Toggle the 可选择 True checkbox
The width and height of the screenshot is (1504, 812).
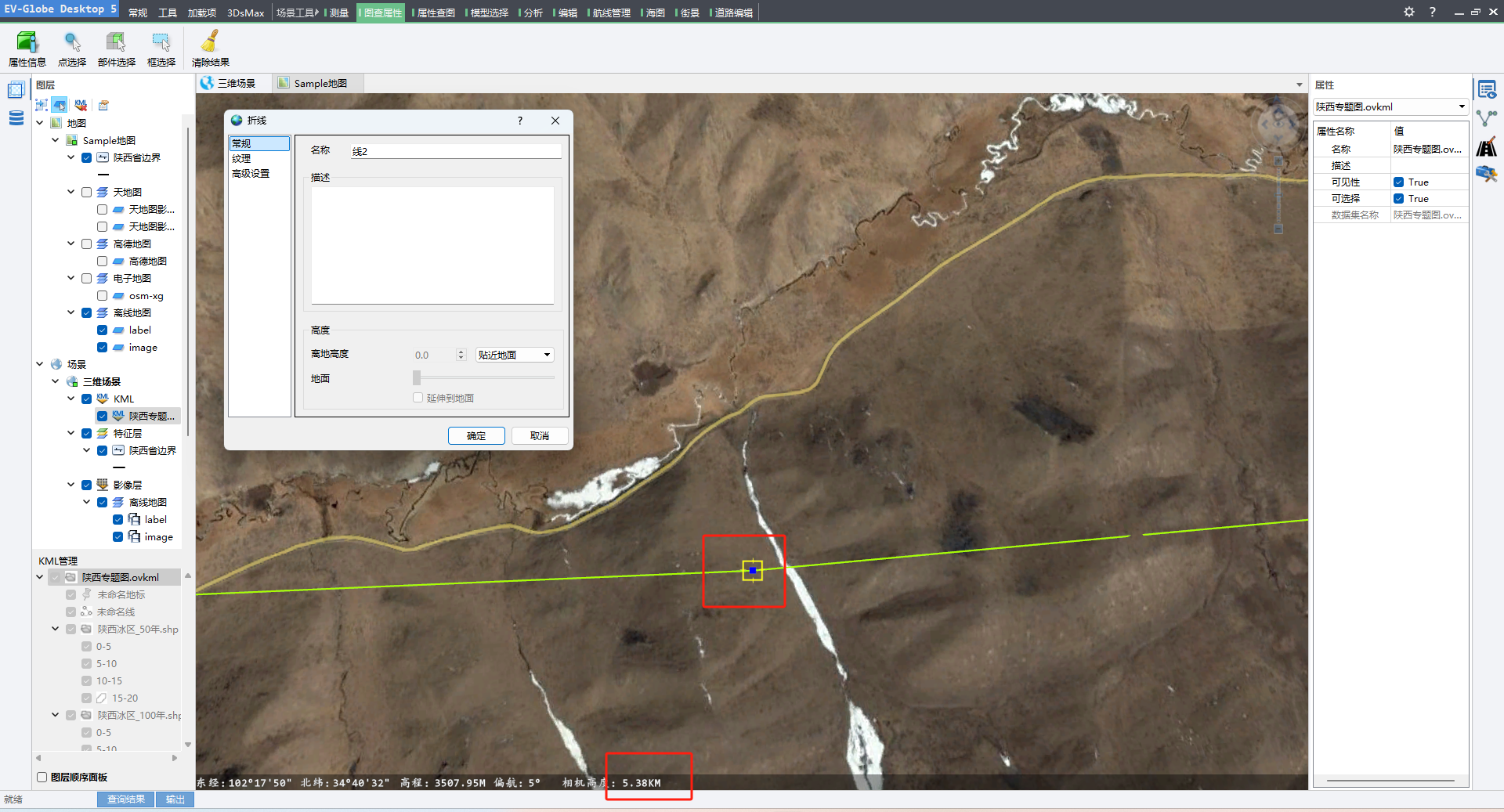pos(1398,198)
